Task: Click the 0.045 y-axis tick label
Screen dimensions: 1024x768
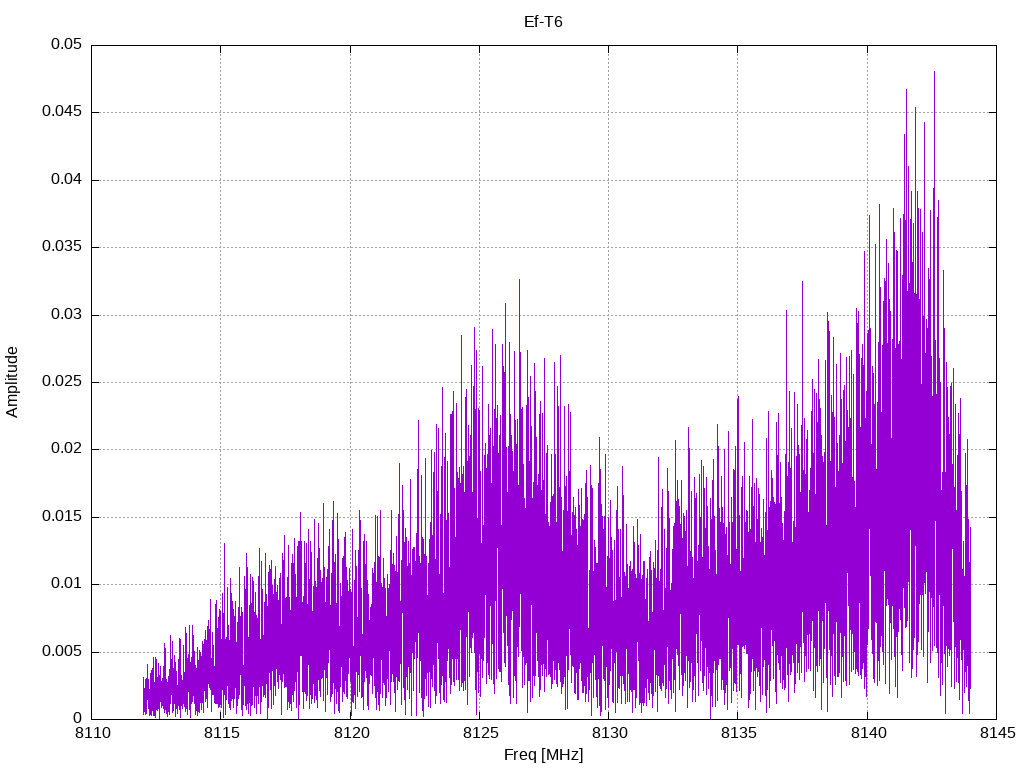Action: pos(62,112)
